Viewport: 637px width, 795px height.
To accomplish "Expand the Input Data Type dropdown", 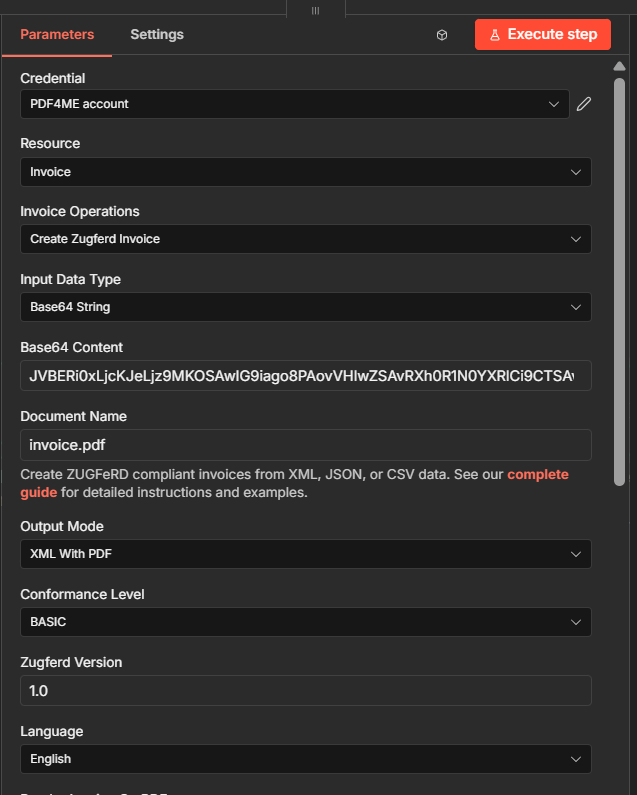I will pyautogui.click(x=305, y=308).
